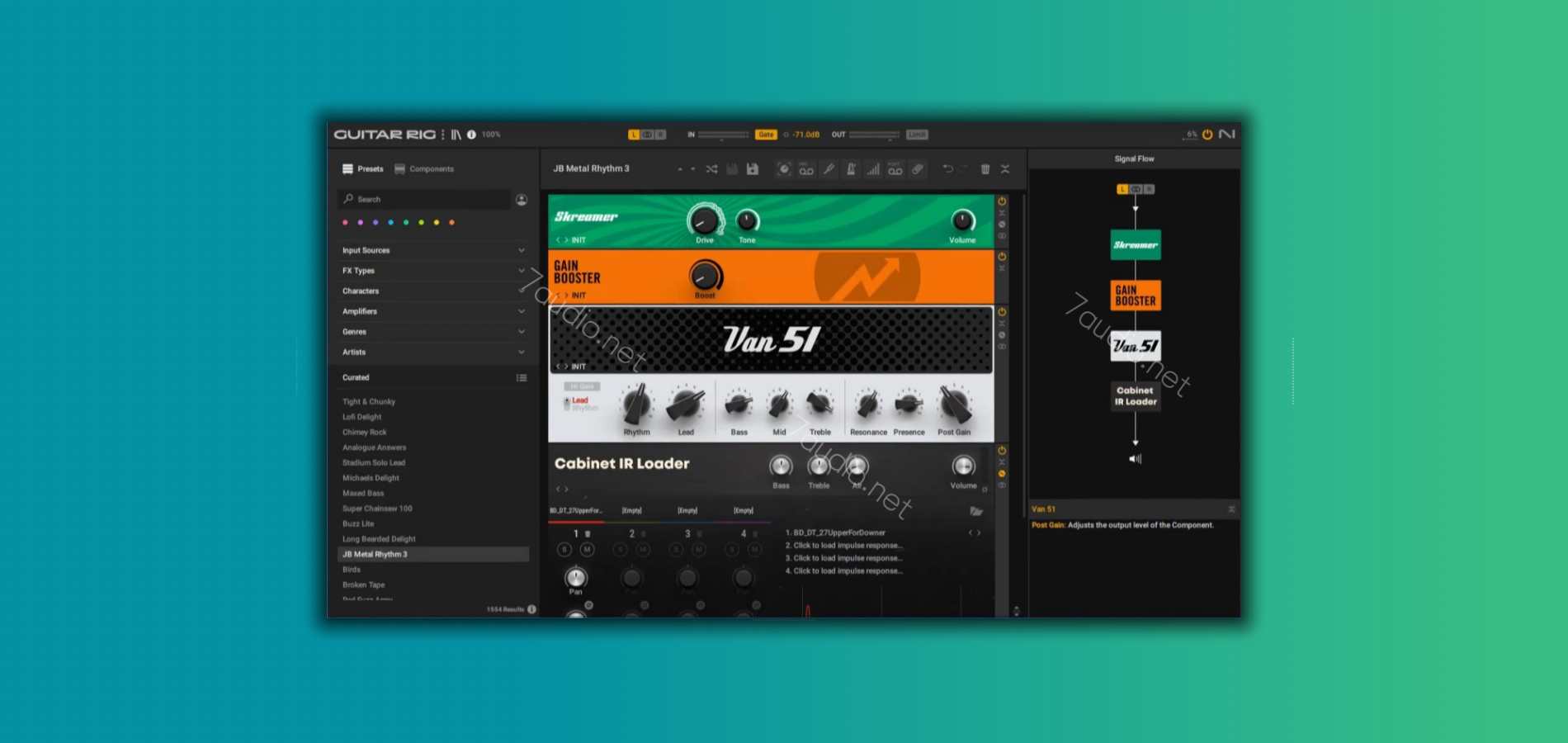
Task: Close the Van 51 hint panel
Action: [1231, 509]
